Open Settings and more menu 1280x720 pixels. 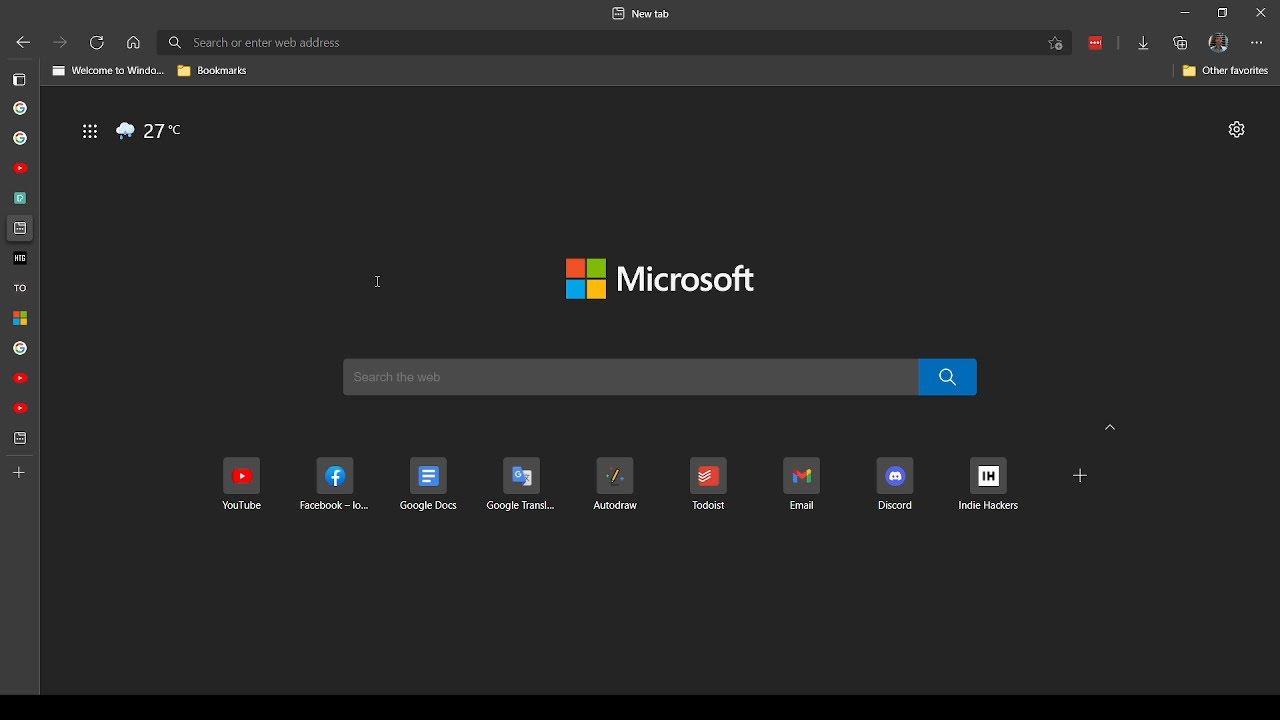[1258, 43]
